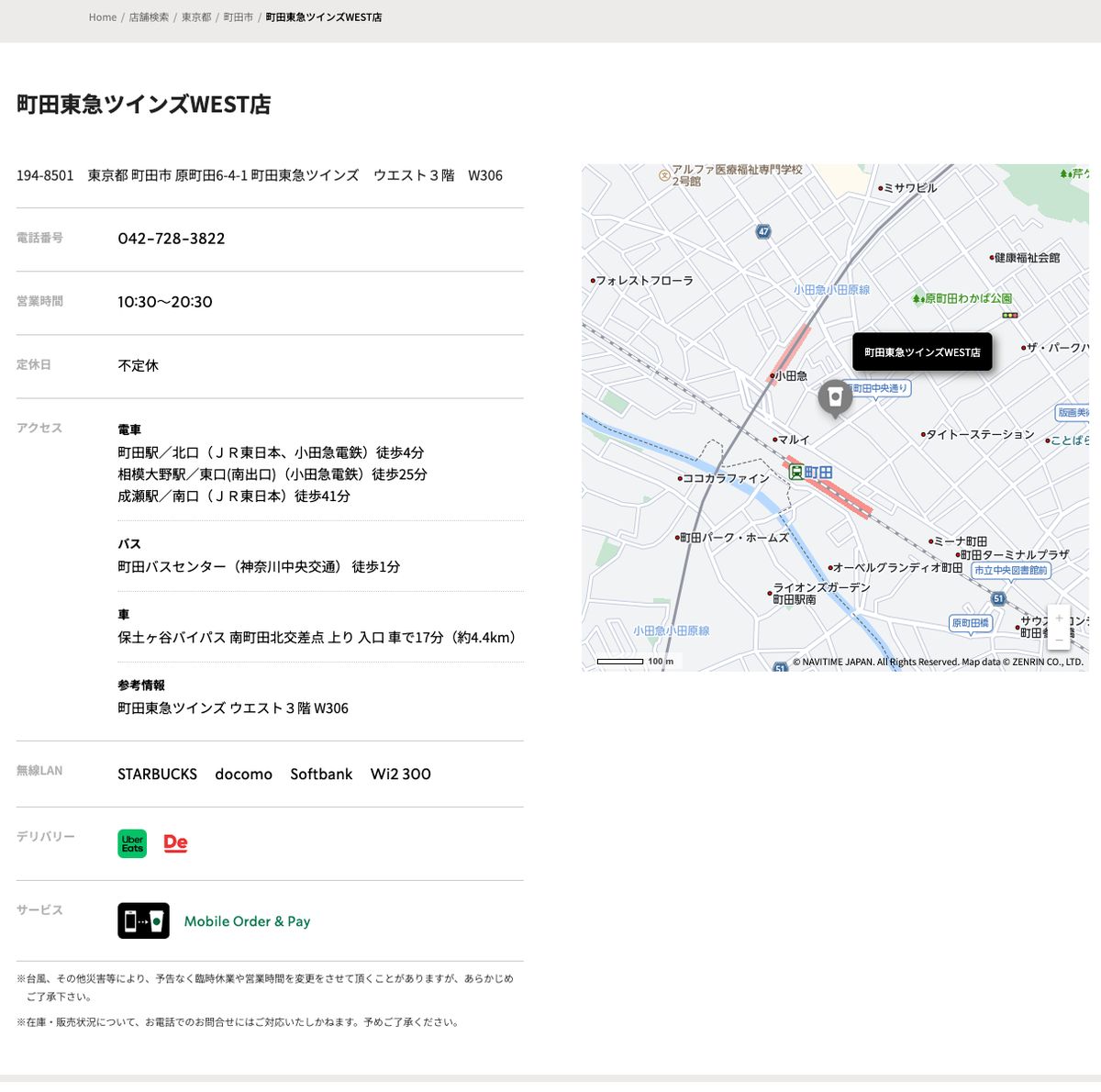The image size is (1101, 1092).
Task: Click Softbank wireless LAN label
Action: pos(321,774)
